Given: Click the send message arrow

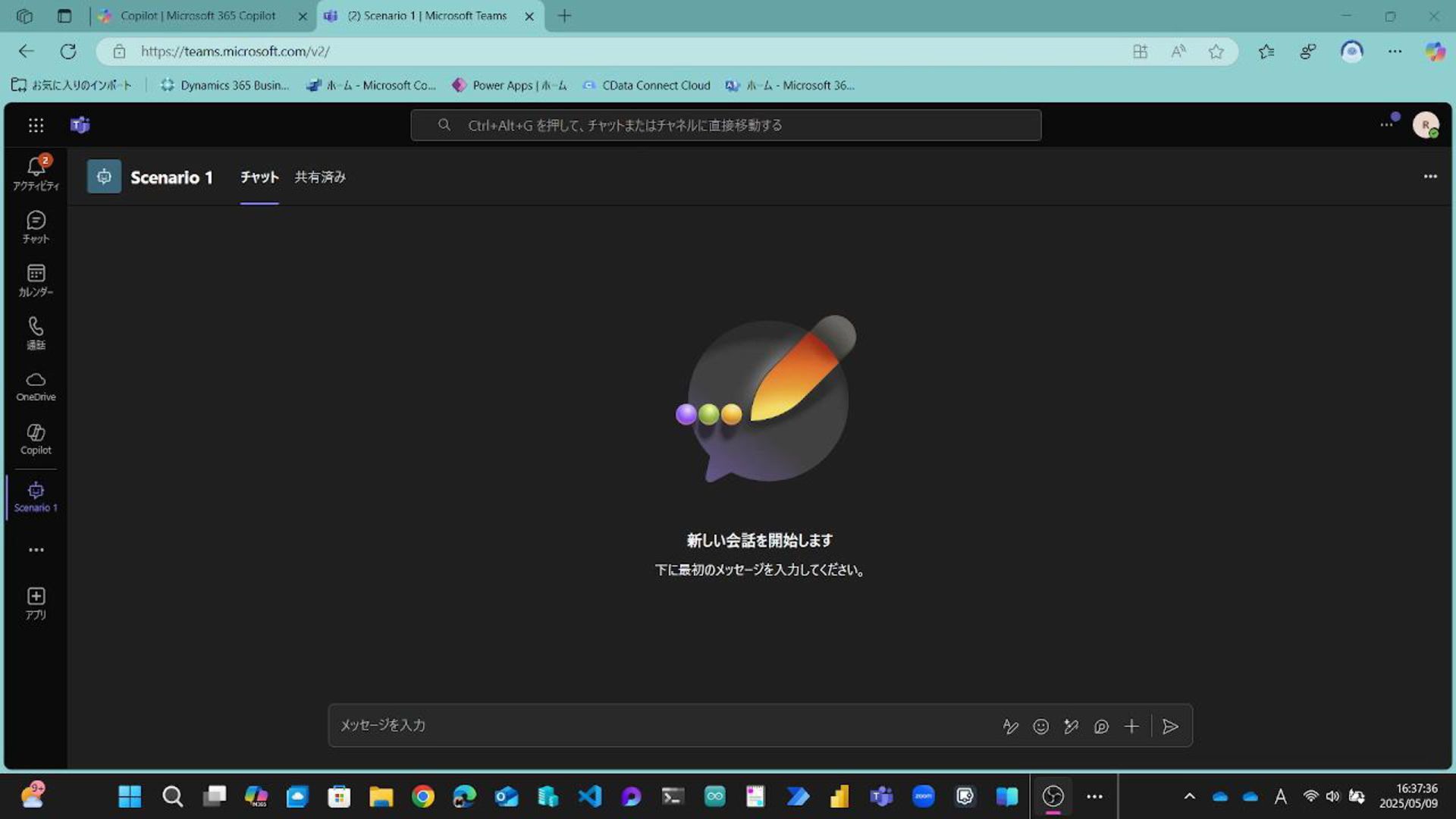Looking at the screenshot, I should point(1170,726).
